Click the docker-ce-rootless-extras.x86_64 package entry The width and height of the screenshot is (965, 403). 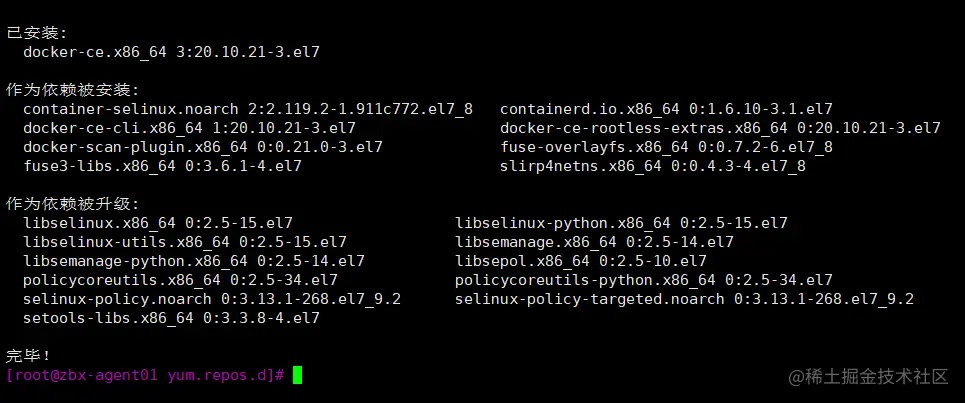720,128
